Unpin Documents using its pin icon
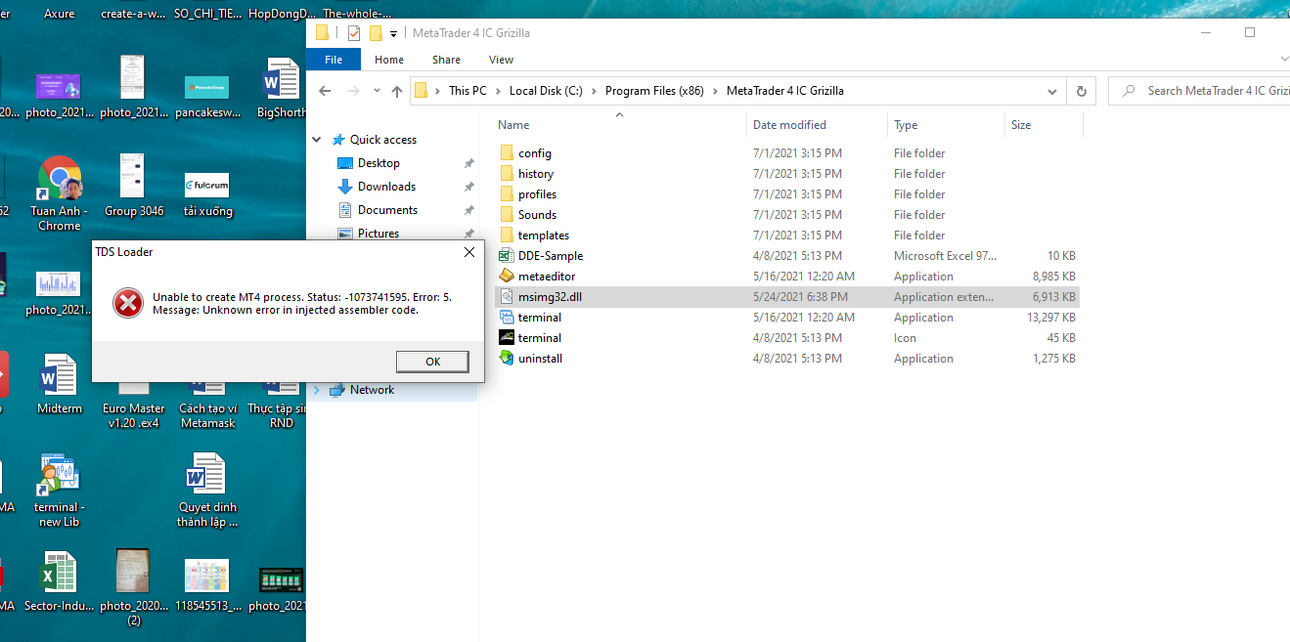Image resolution: width=1290 pixels, height=642 pixels. click(x=469, y=210)
